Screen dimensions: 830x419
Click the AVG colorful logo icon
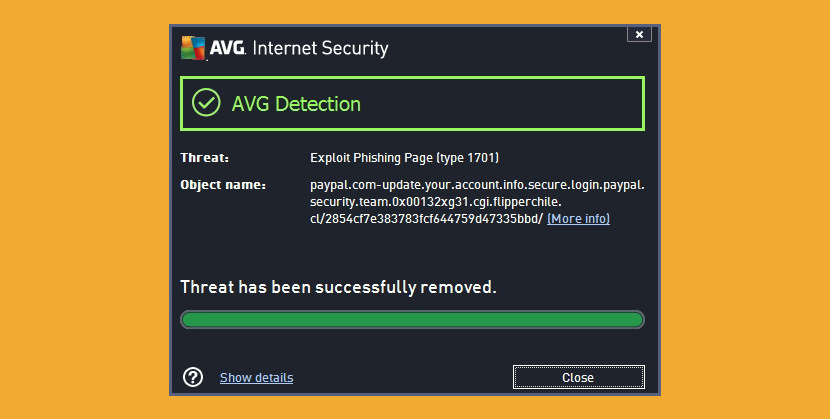click(x=193, y=48)
